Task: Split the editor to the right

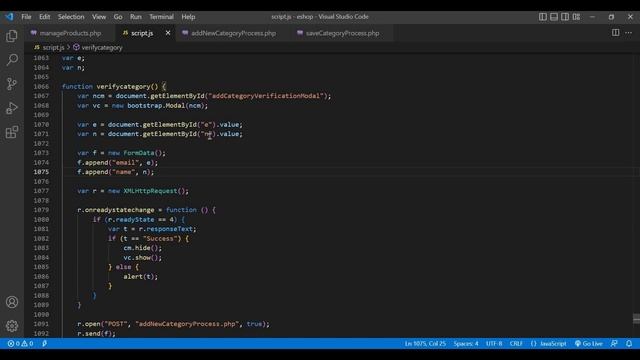Action: tap(615, 33)
